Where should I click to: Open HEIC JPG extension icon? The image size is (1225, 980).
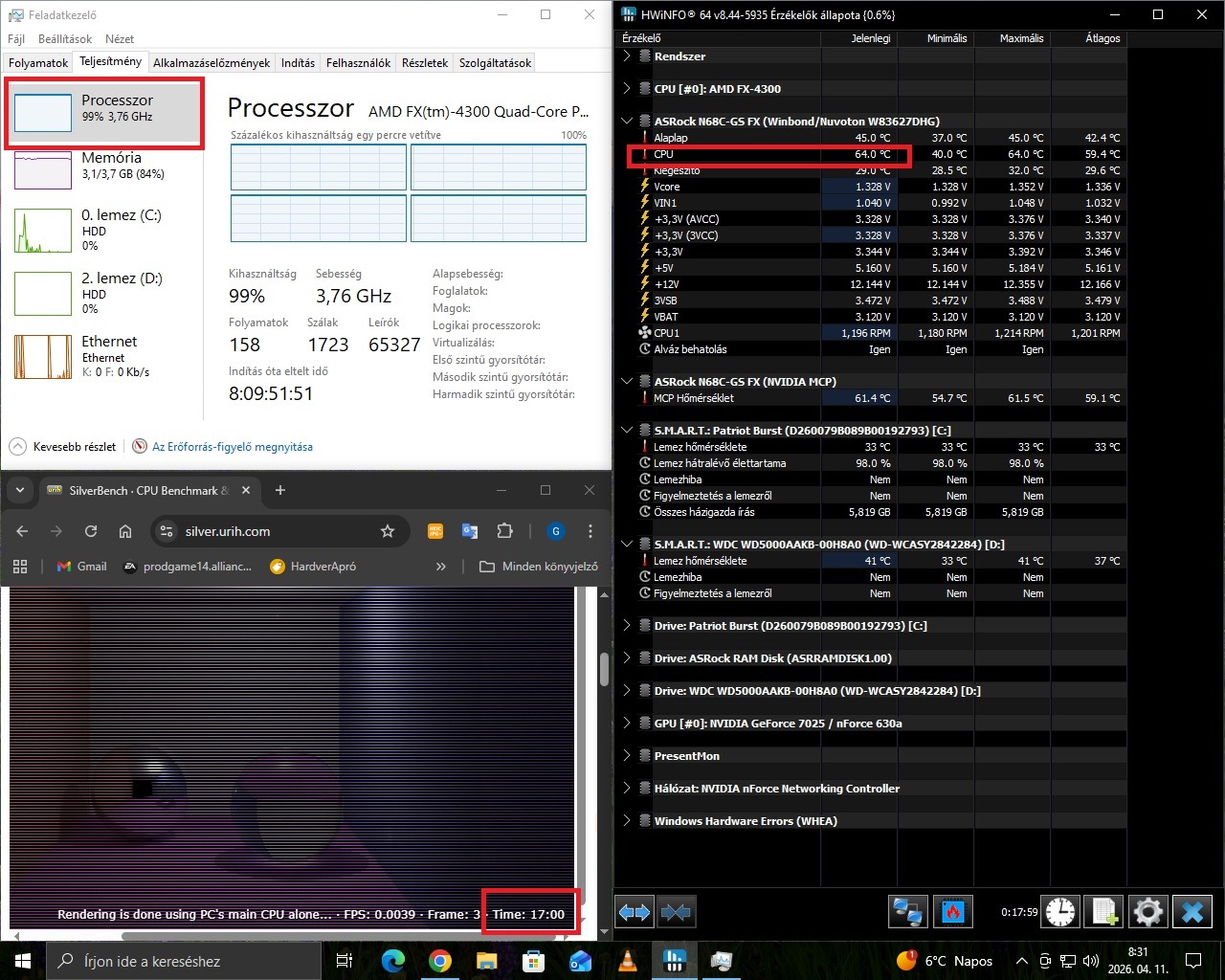point(435,531)
